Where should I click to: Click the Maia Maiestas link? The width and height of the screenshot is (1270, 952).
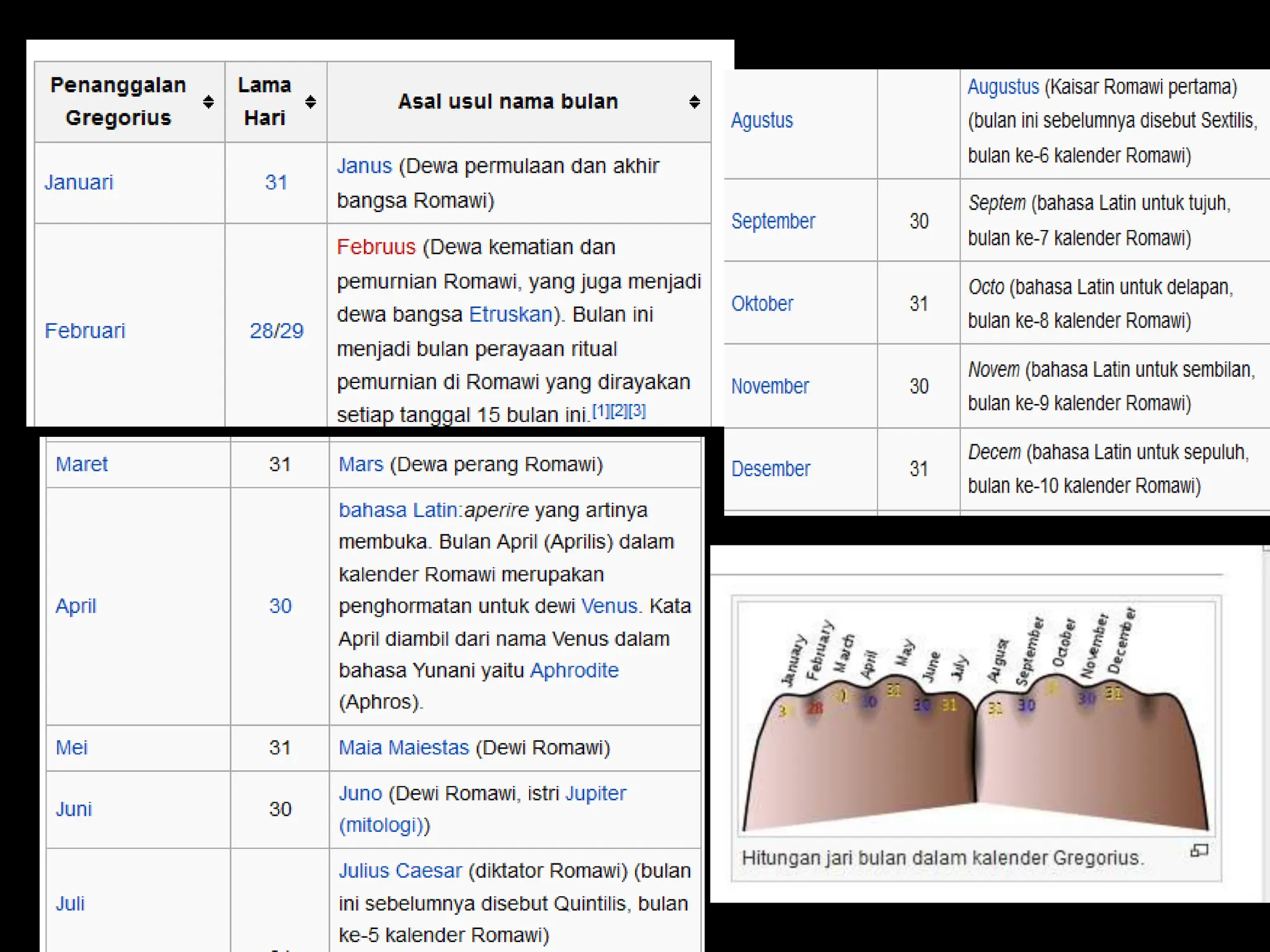(404, 747)
